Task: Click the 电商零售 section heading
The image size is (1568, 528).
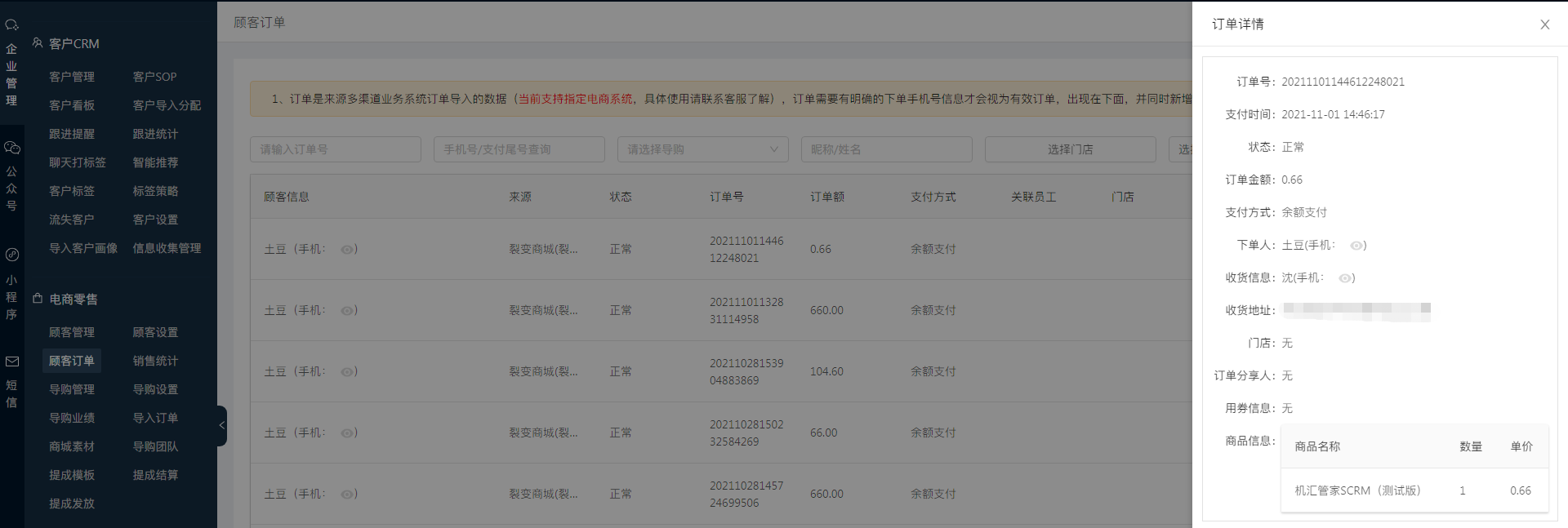Action: tap(73, 299)
